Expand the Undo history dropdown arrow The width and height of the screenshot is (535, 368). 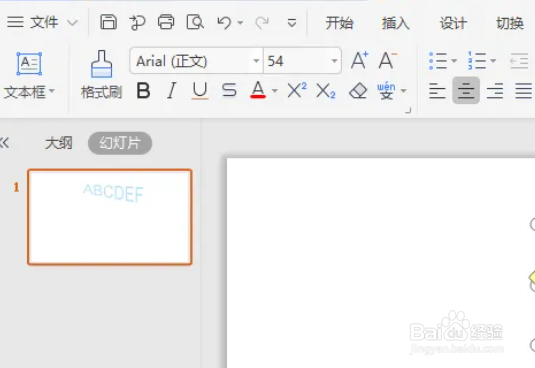pyautogui.click(x=240, y=23)
